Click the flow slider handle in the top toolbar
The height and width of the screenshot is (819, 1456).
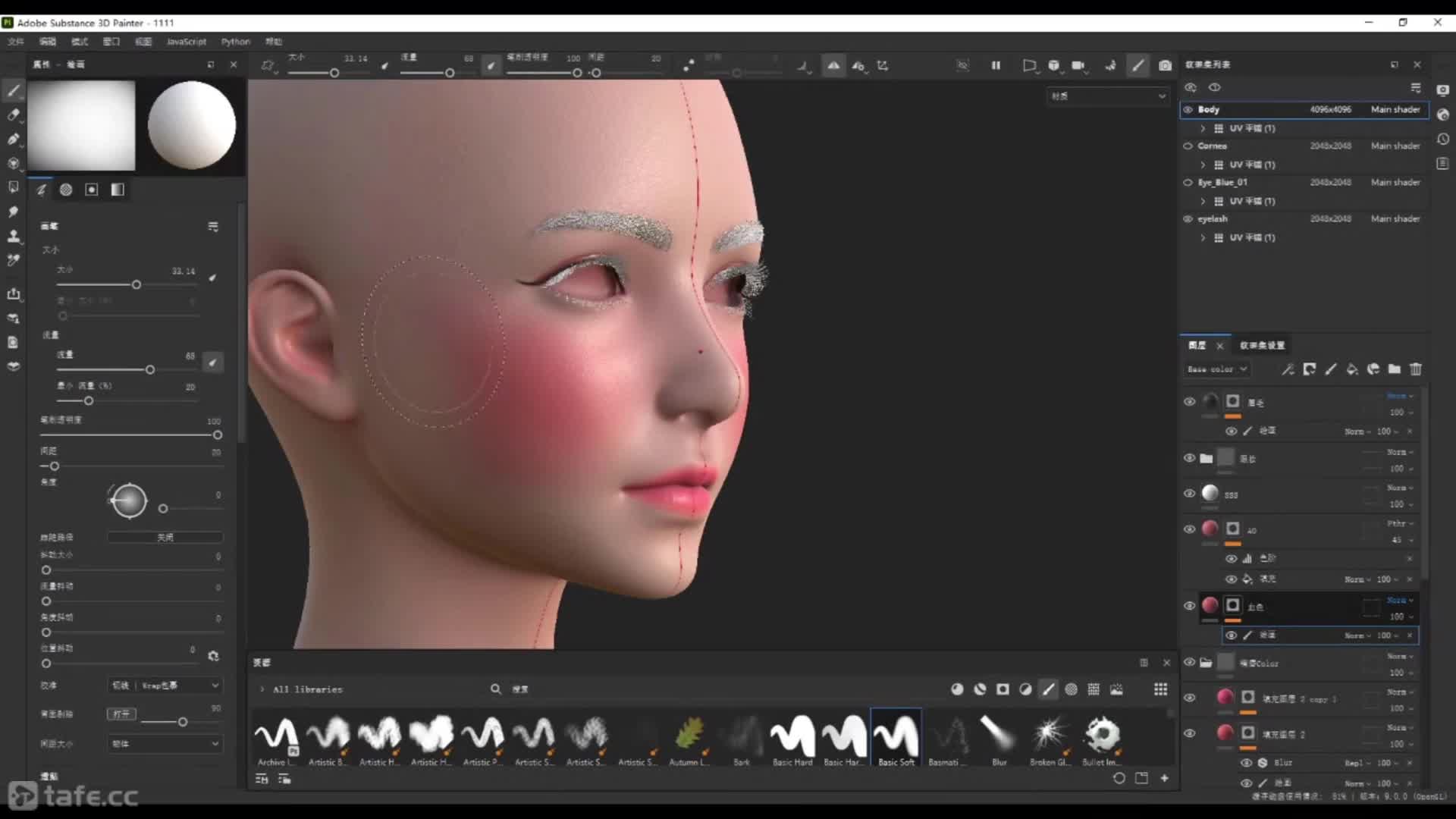tap(450, 74)
